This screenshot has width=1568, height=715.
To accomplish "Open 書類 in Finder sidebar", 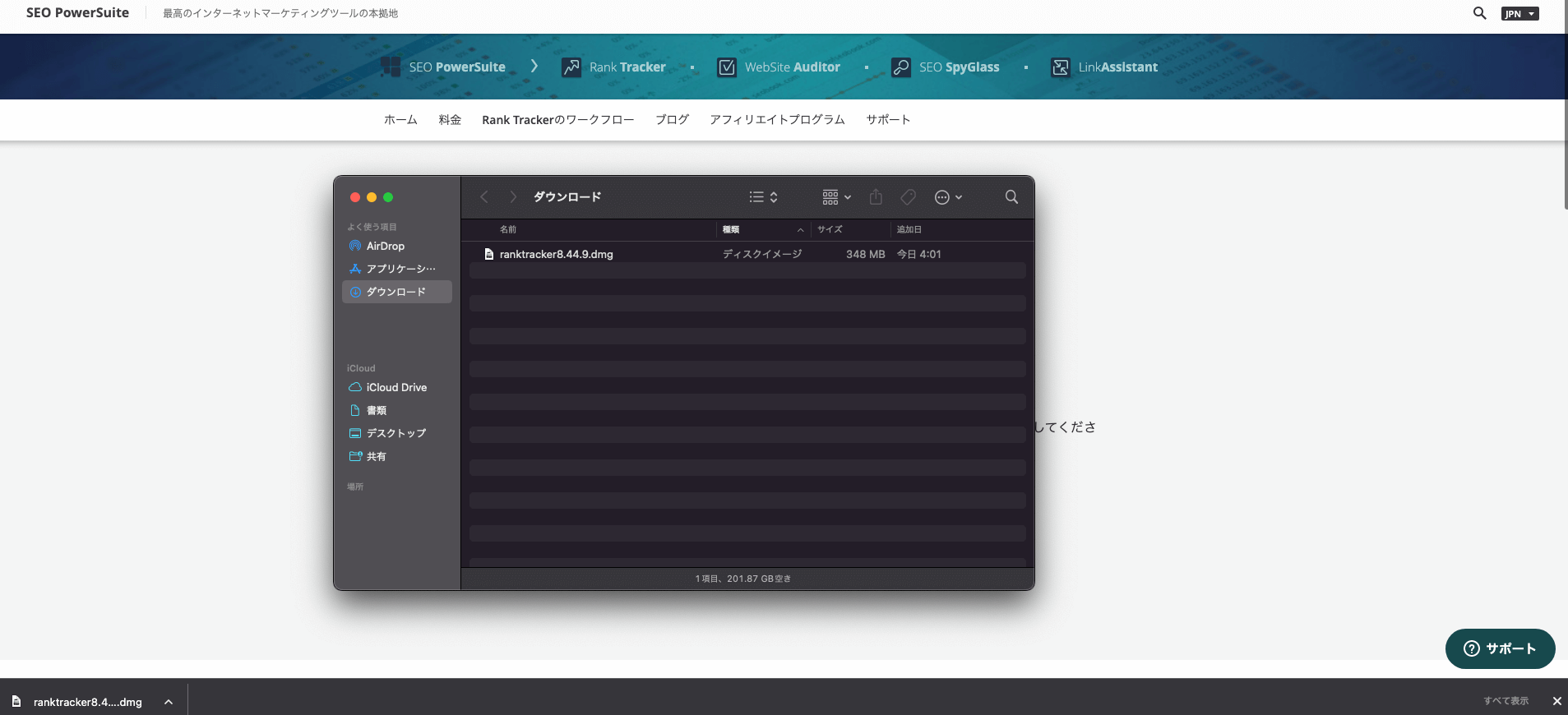I will 396,411.
